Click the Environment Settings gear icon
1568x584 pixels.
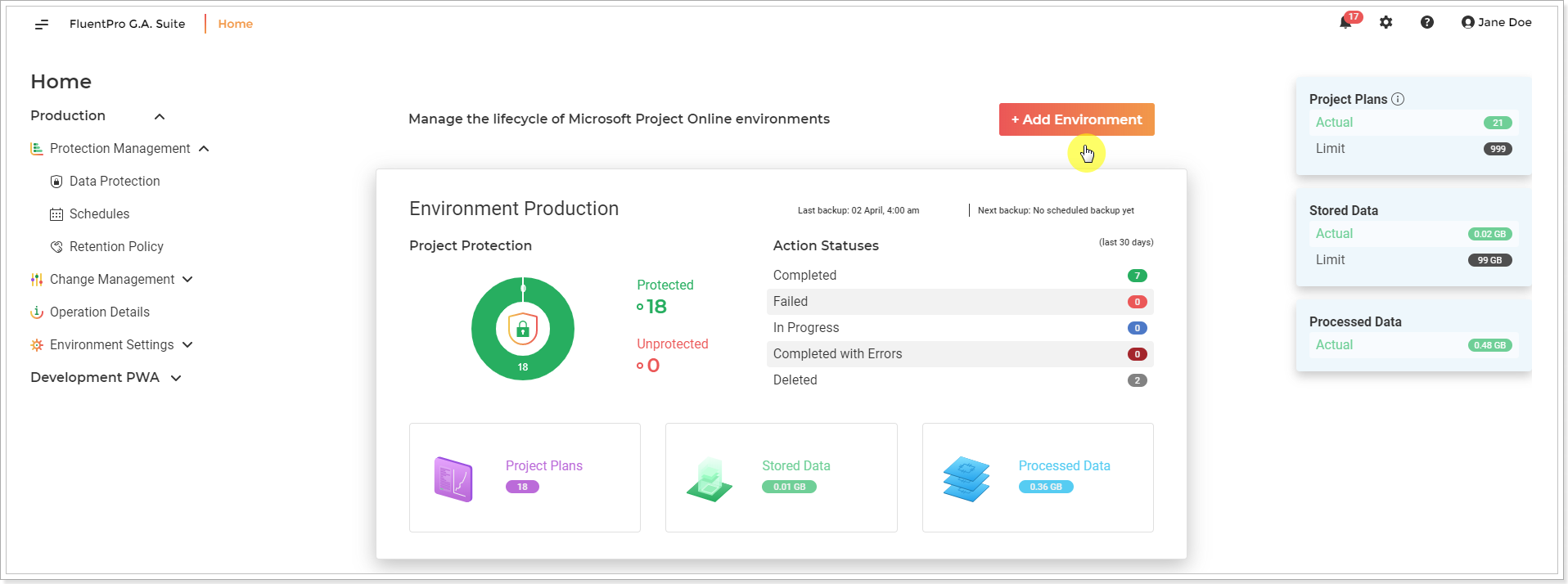pos(37,345)
